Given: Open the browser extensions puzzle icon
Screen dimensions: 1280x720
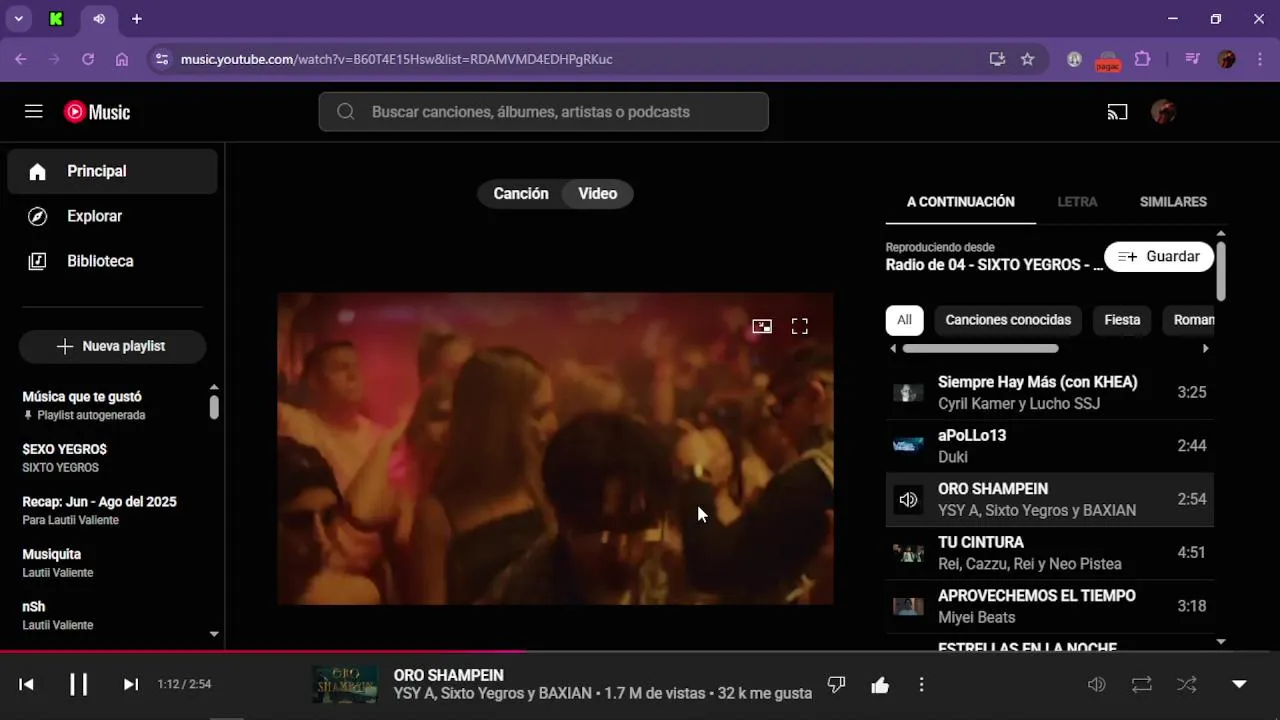Looking at the screenshot, I should (x=1142, y=59).
